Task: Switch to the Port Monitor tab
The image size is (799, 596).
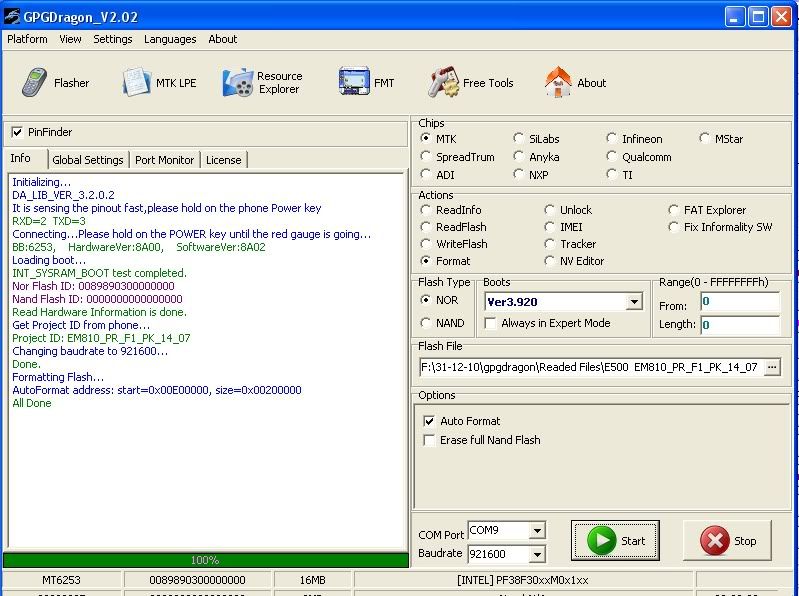Action: point(165,160)
